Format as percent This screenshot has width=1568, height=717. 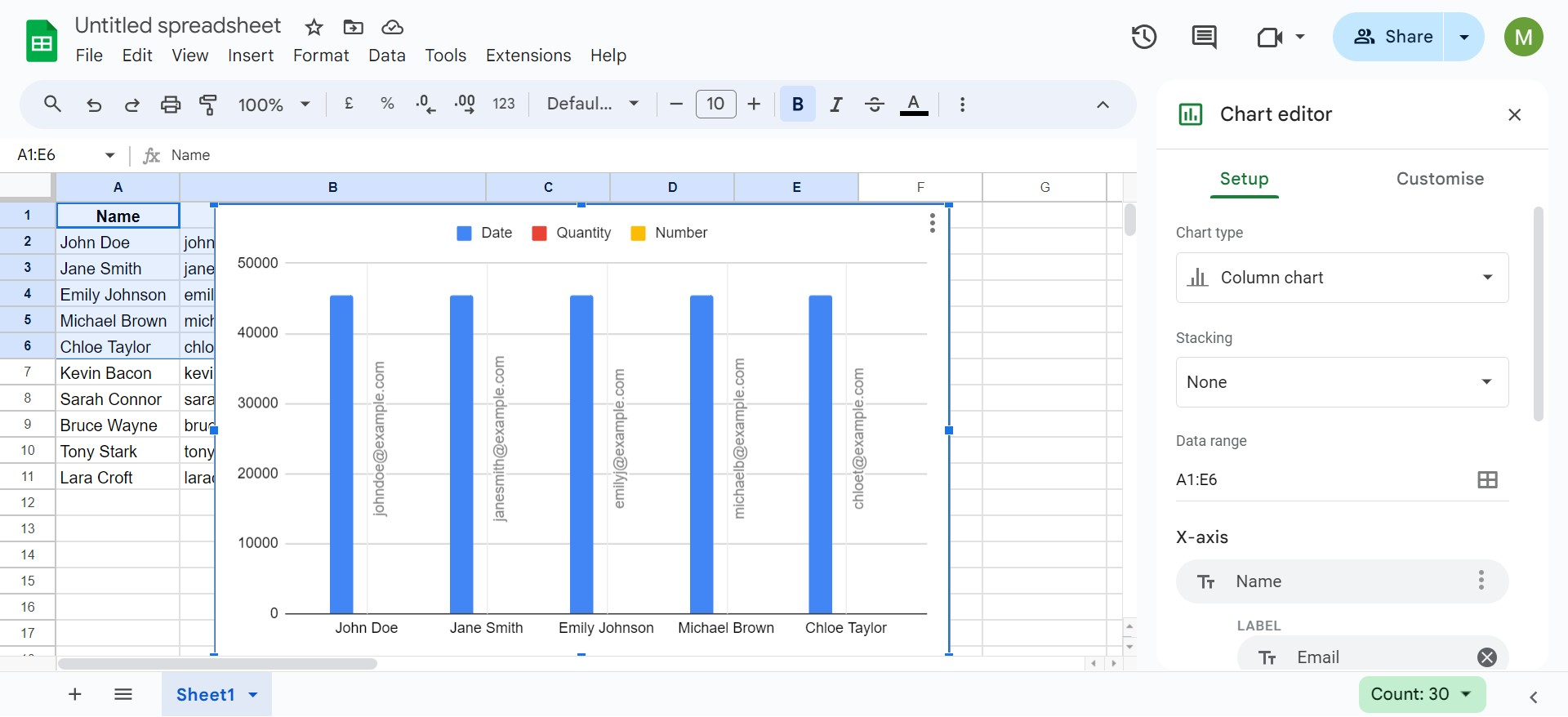pyautogui.click(x=387, y=104)
